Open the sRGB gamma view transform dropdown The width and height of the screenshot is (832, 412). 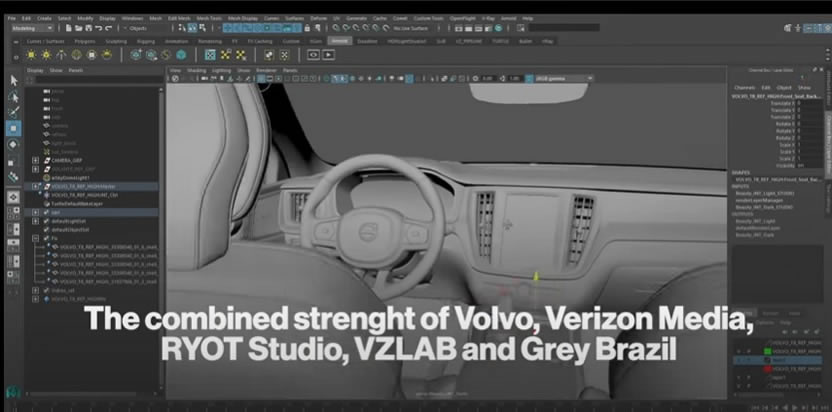(564, 79)
